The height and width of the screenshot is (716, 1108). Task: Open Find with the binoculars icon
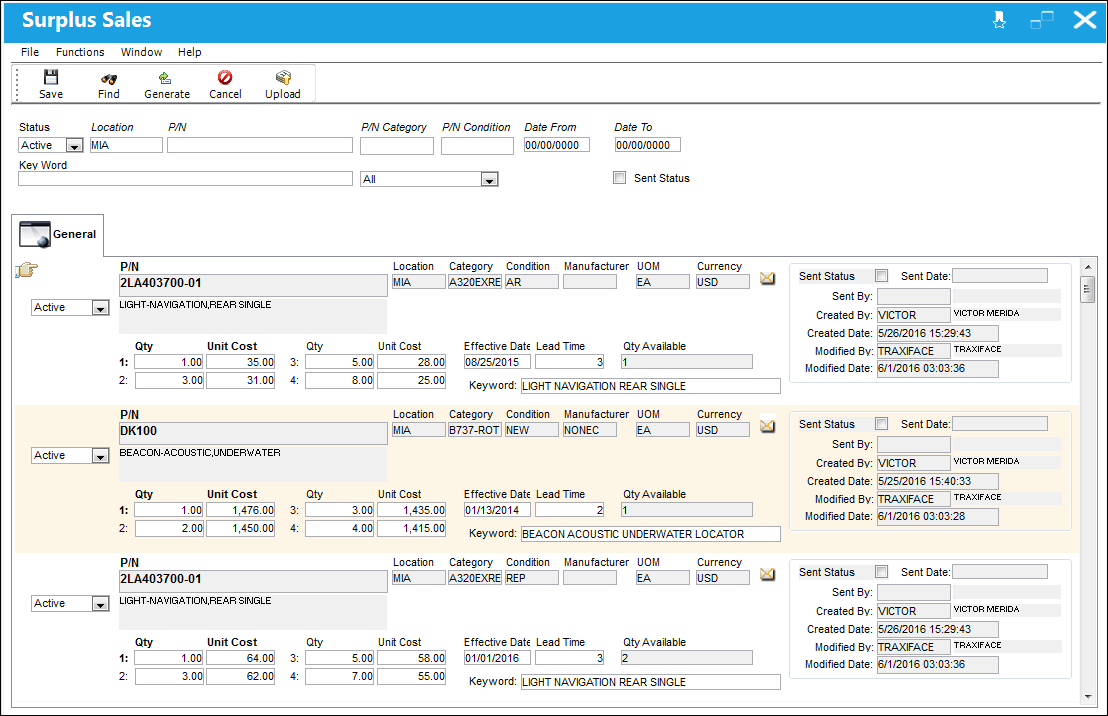click(109, 78)
